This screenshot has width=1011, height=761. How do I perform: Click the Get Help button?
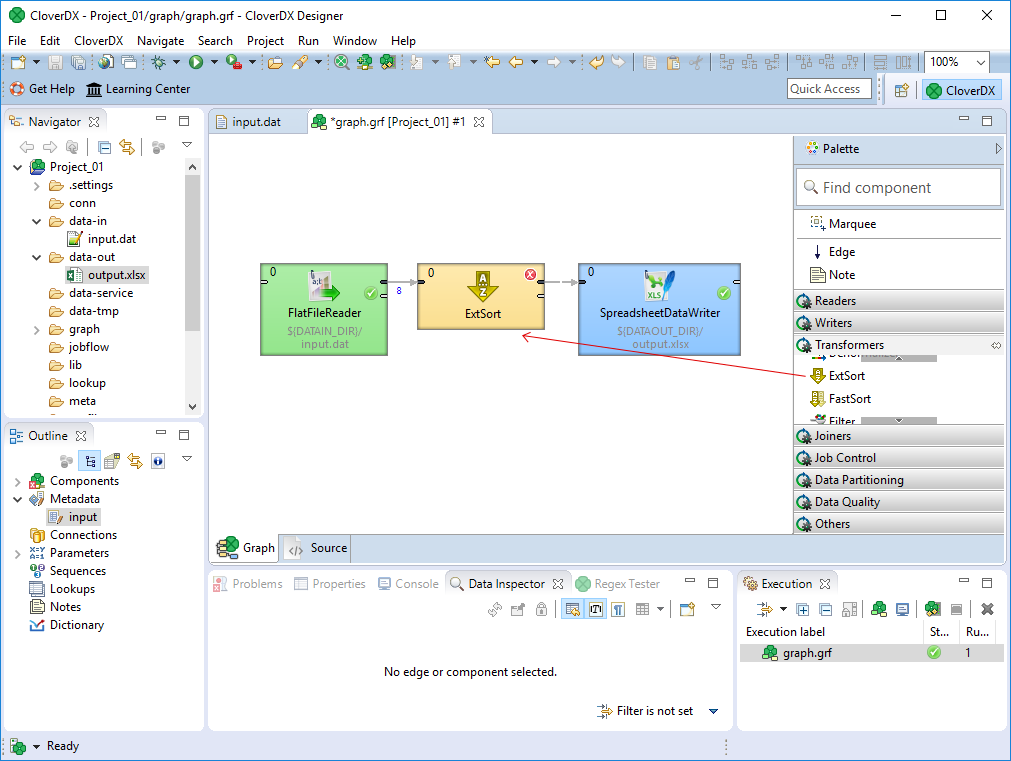click(42, 89)
